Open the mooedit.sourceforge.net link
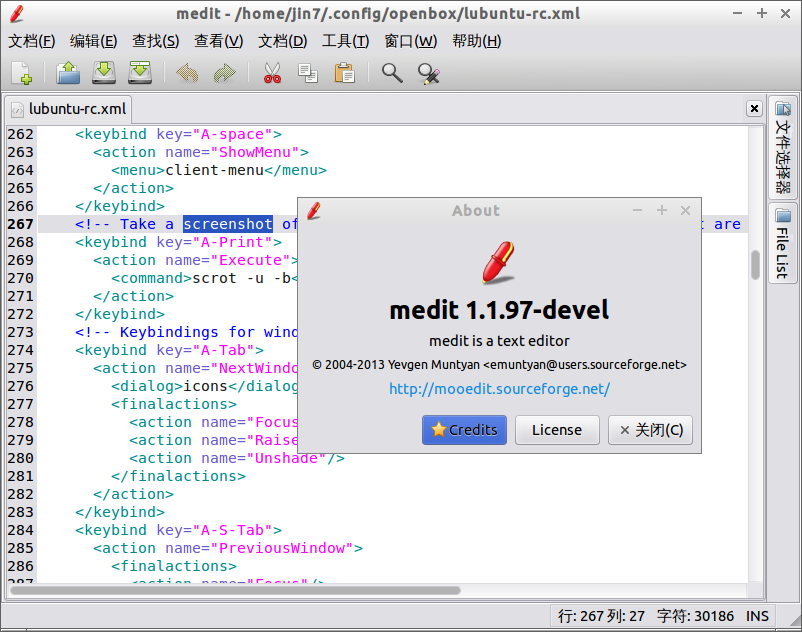This screenshot has height=632, width=802. point(499,389)
